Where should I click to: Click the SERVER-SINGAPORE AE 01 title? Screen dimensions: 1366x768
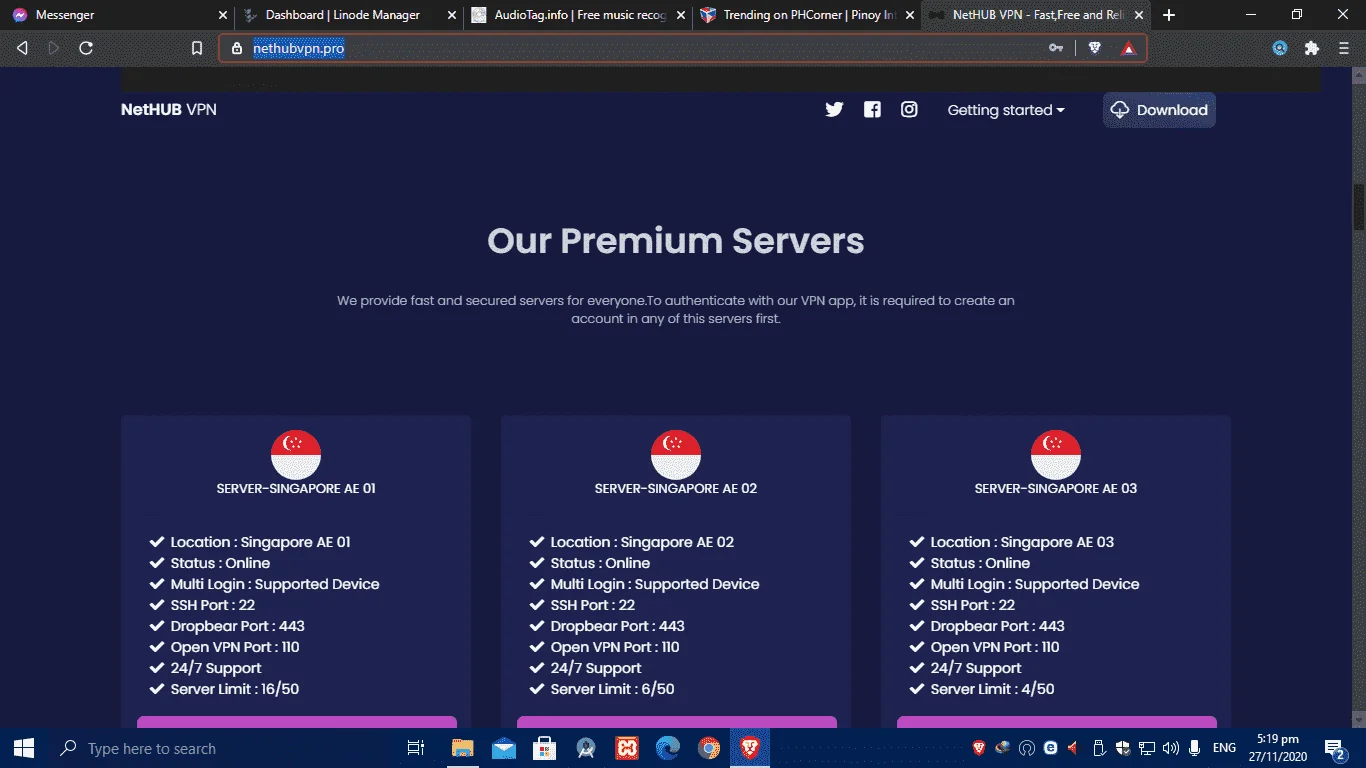(x=296, y=489)
